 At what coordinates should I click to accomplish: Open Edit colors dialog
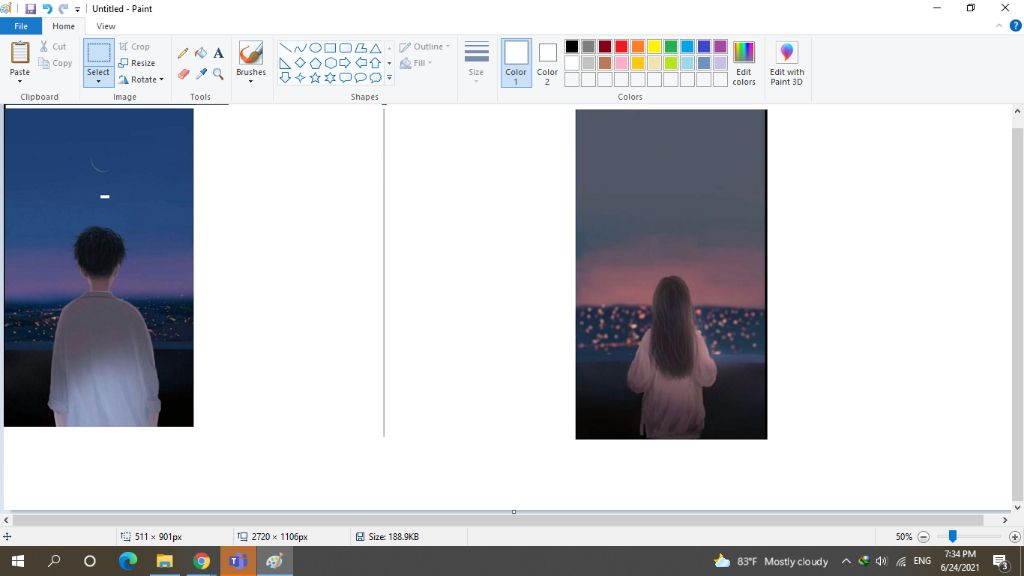click(x=743, y=63)
